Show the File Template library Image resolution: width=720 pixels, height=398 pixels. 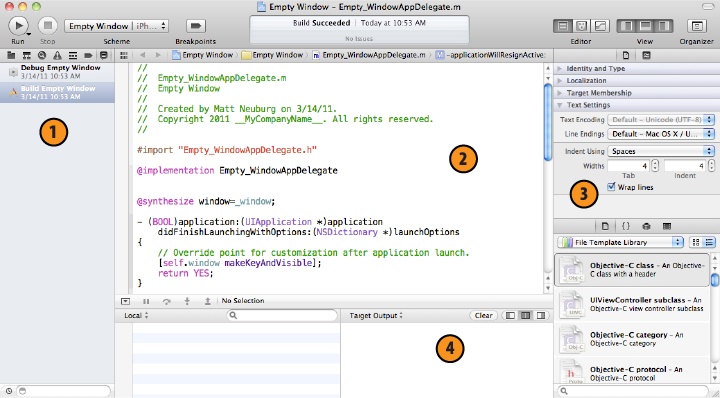pos(605,226)
